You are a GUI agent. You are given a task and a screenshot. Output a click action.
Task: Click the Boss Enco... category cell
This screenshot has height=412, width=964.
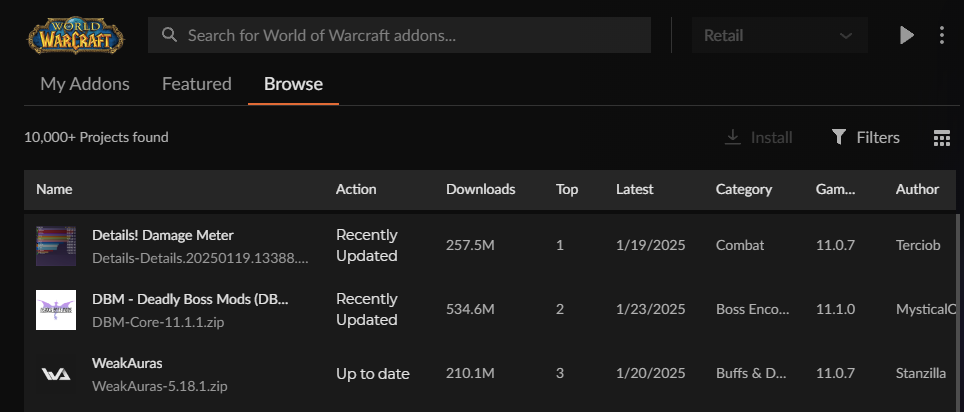753,309
